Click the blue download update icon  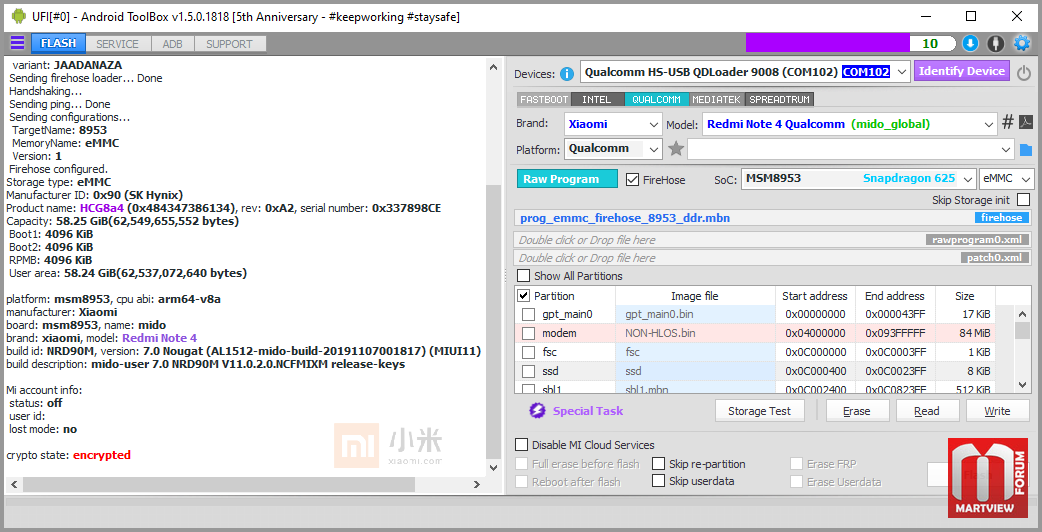tap(970, 44)
